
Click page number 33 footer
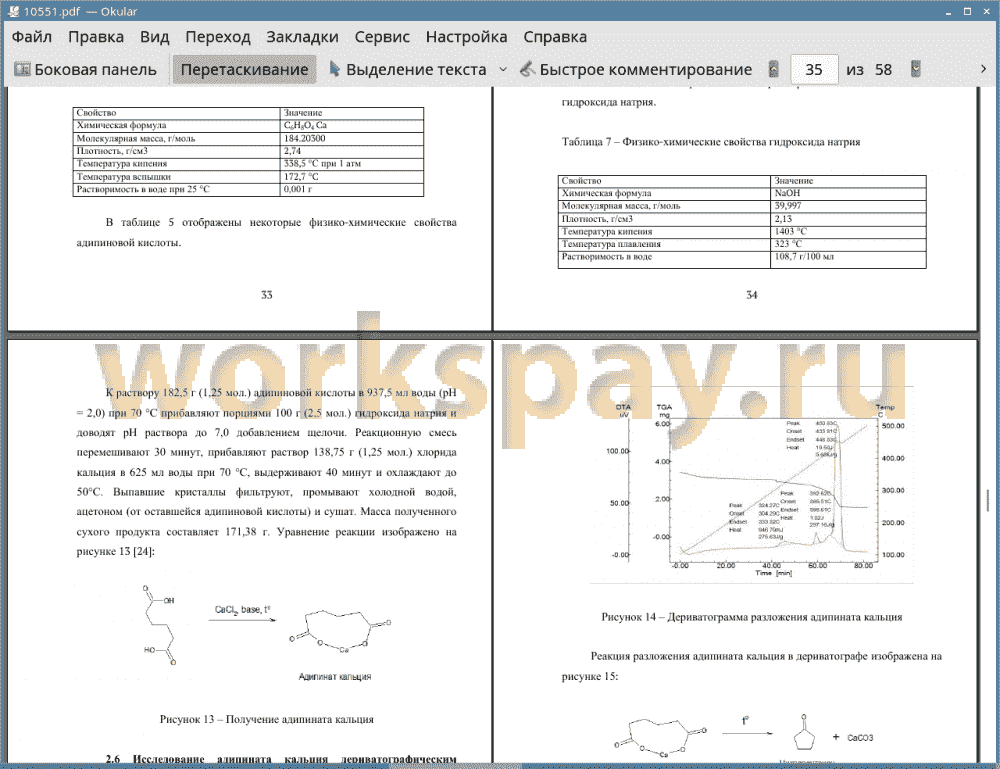[x=267, y=295]
